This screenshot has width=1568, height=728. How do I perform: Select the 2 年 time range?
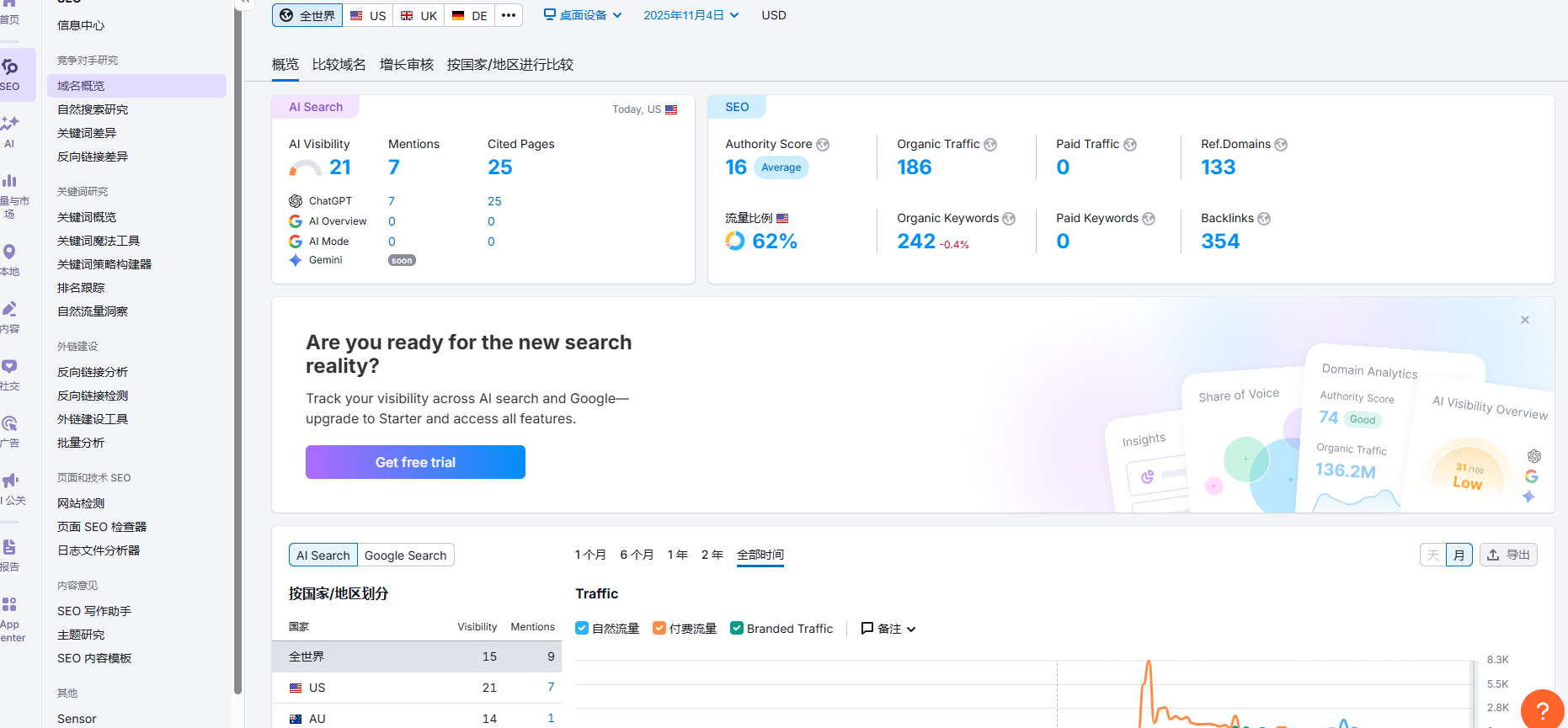tap(712, 555)
